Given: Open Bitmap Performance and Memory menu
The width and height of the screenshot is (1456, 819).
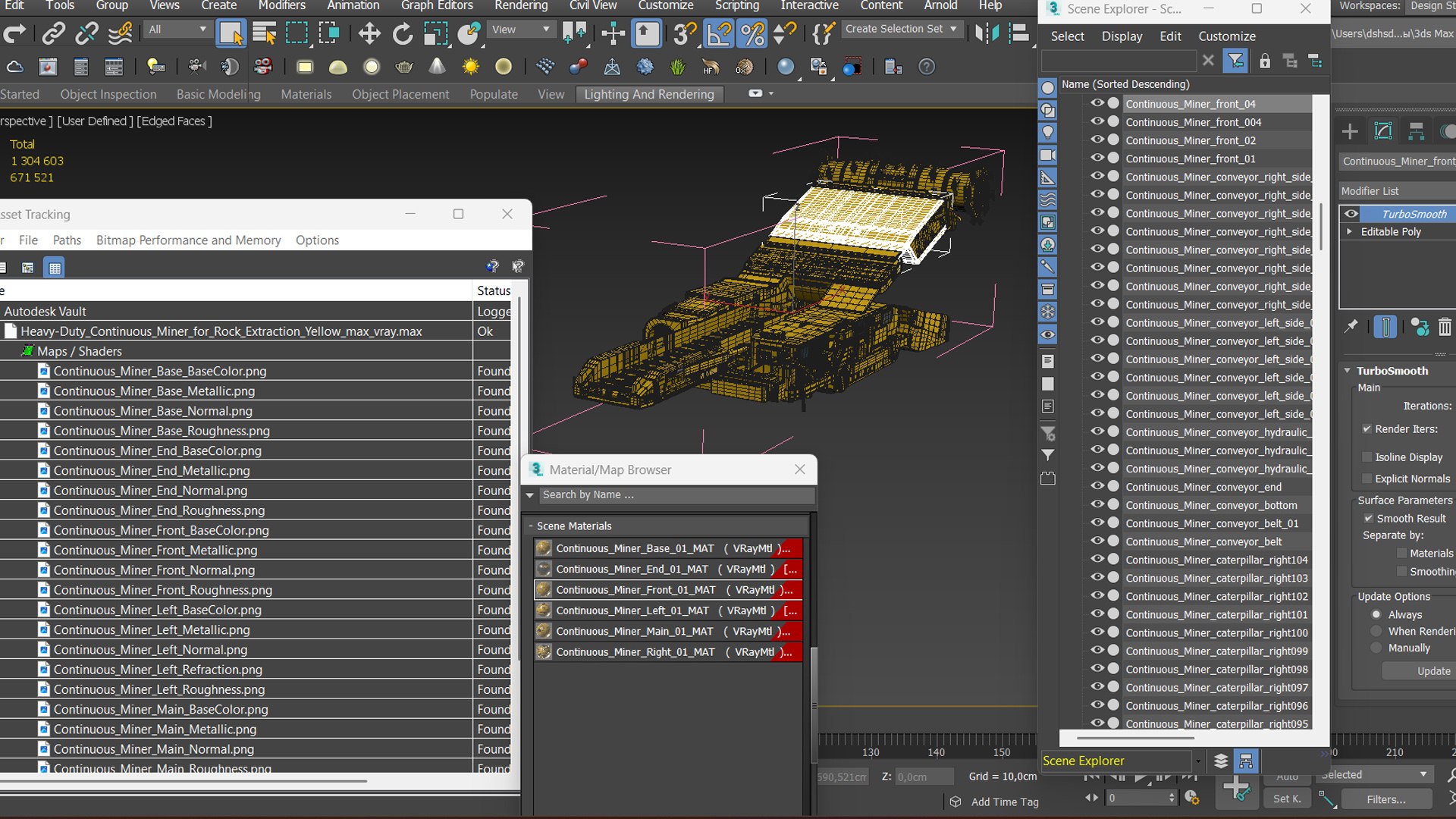Looking at the screenshot, I should (x=188, y=240).
